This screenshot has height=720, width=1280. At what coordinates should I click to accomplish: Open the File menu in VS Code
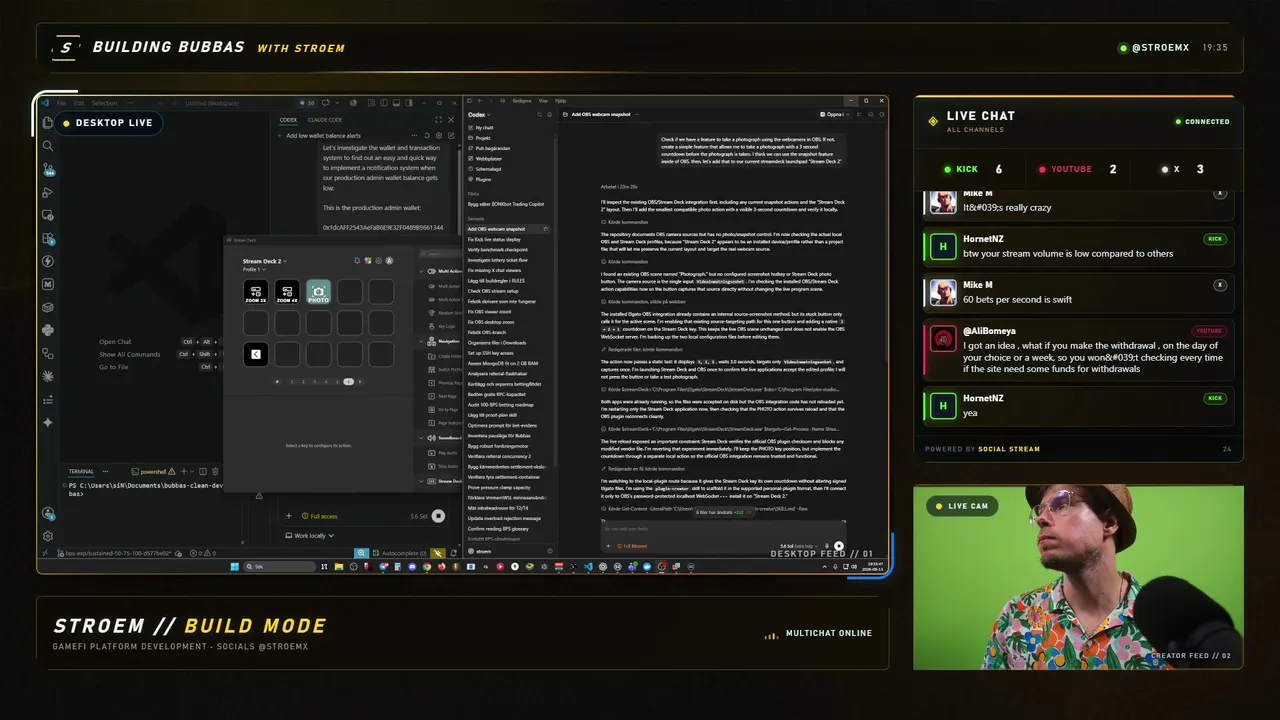tap(61, 103)
